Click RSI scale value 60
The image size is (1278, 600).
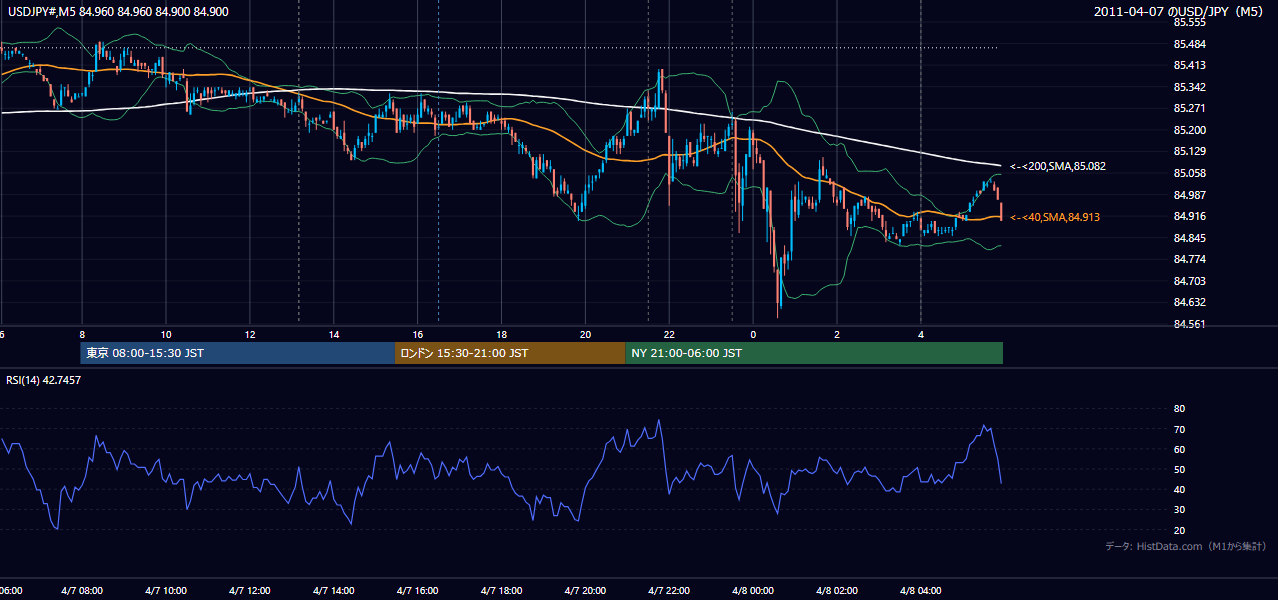point(1179,449)
